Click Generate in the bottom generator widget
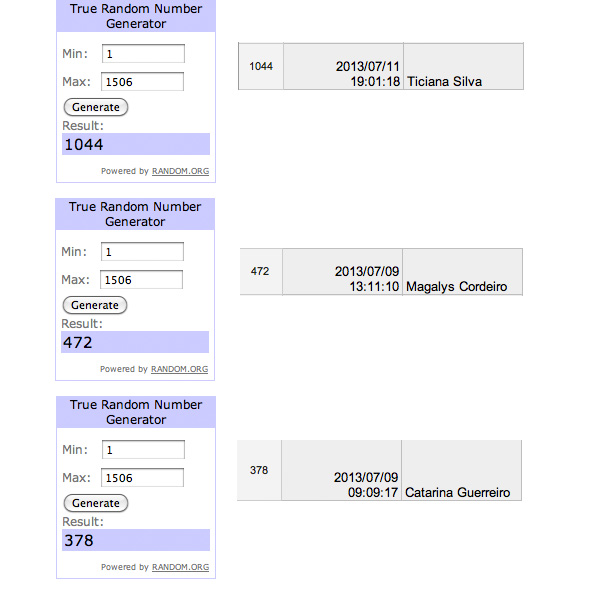Screen dimensions: 600x600 click(96, 503)
